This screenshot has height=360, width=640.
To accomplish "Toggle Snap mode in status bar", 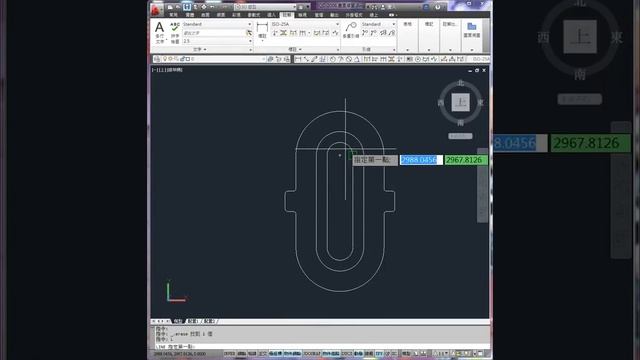I will pos(242,353).
